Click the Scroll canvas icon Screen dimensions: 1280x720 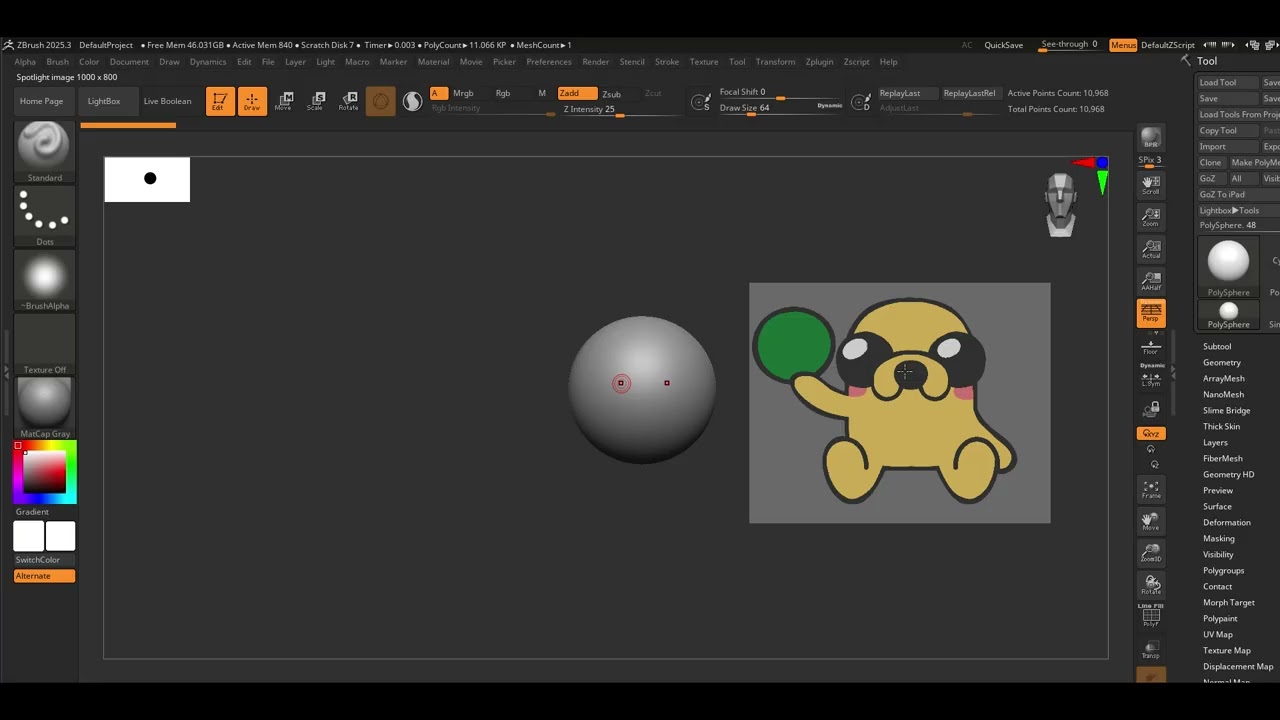(x=1151, y=184)
